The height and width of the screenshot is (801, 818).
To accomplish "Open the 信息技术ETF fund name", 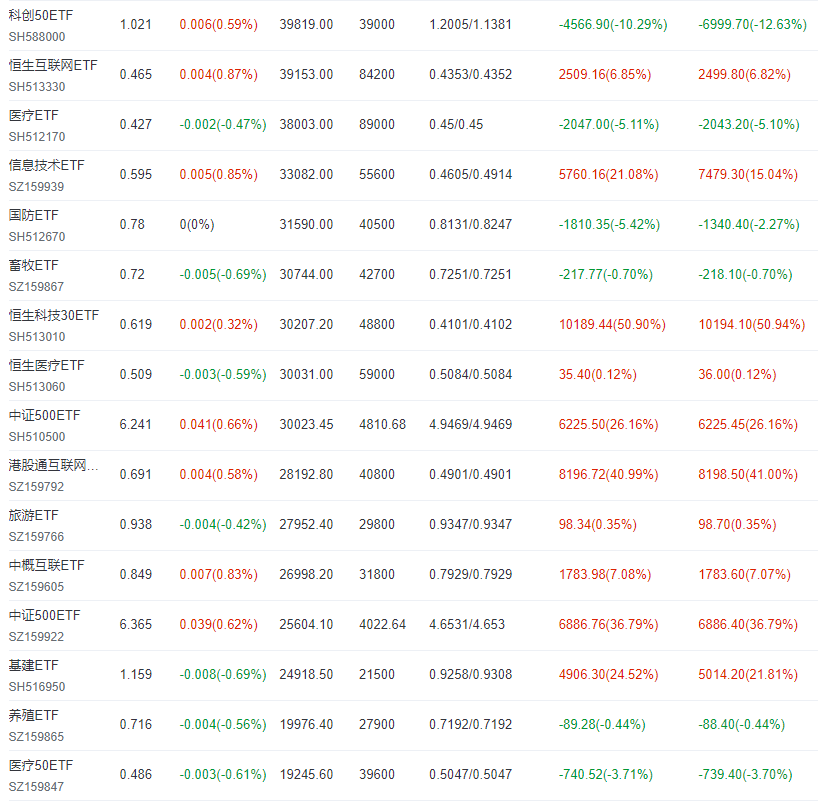I will click(x=46, y=165).
